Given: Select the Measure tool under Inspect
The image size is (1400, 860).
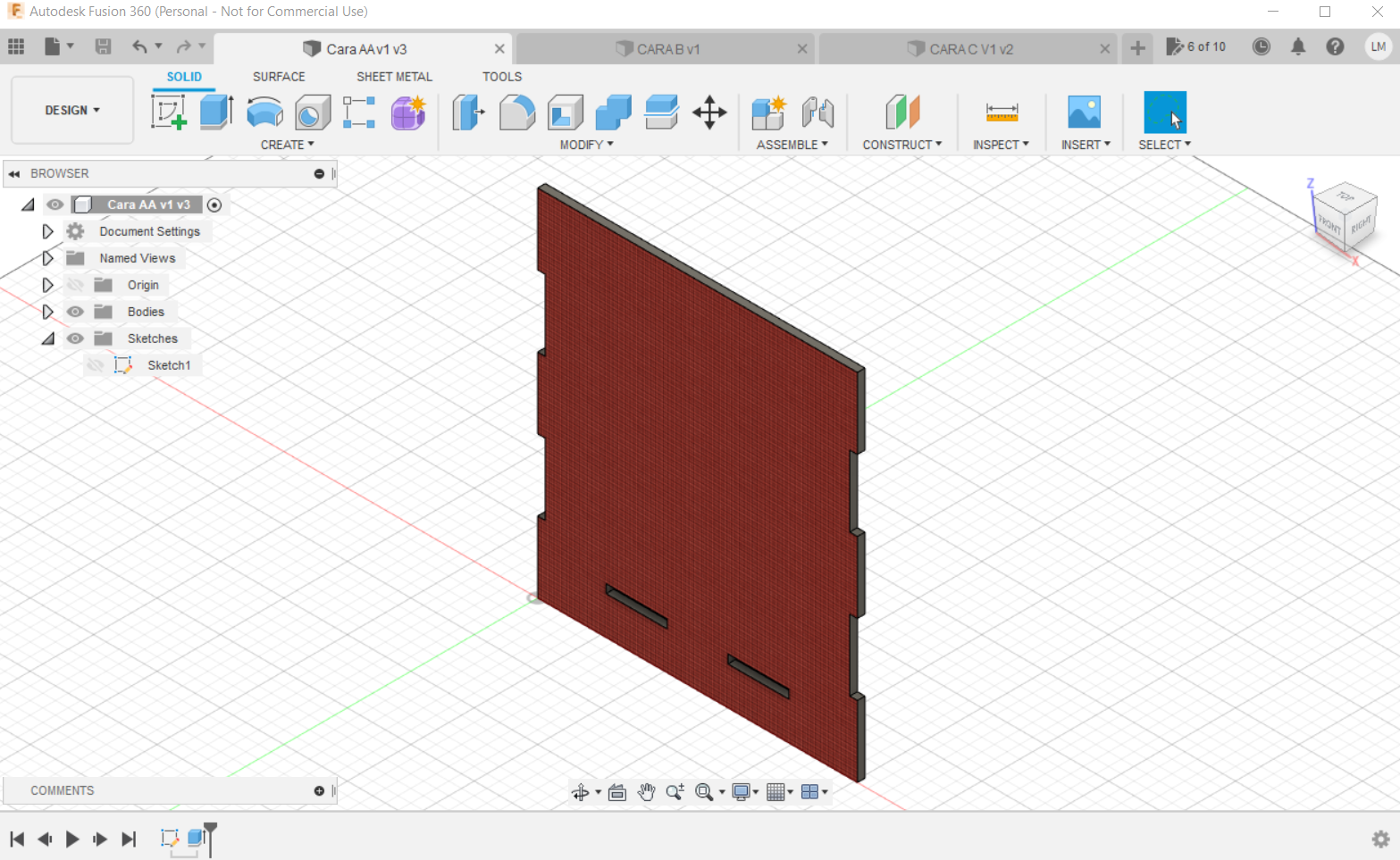Looking at the screenshot, I should [x=1002, y=113].
